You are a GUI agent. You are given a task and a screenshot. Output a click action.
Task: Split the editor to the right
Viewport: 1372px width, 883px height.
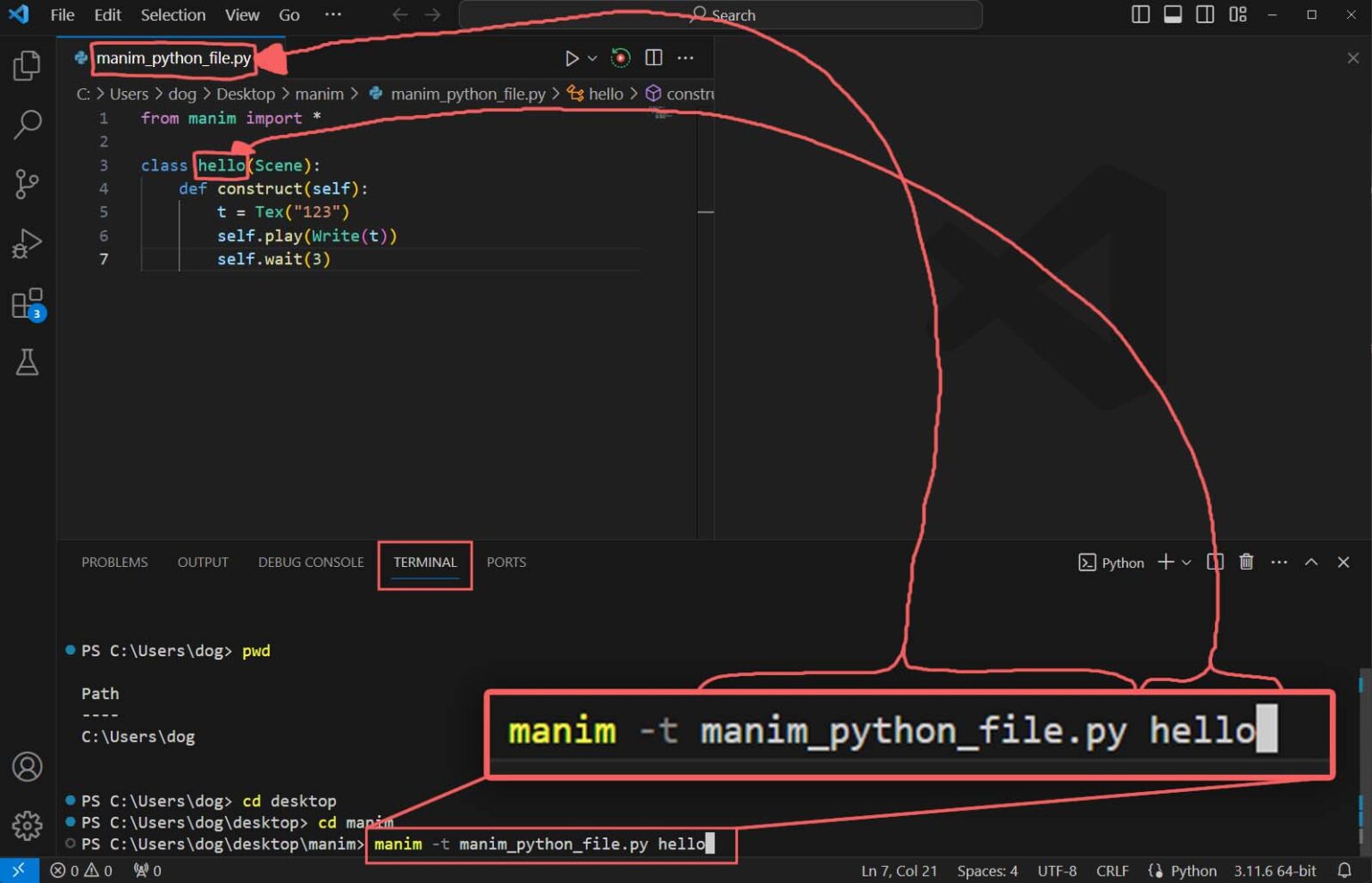coord(654,58)
